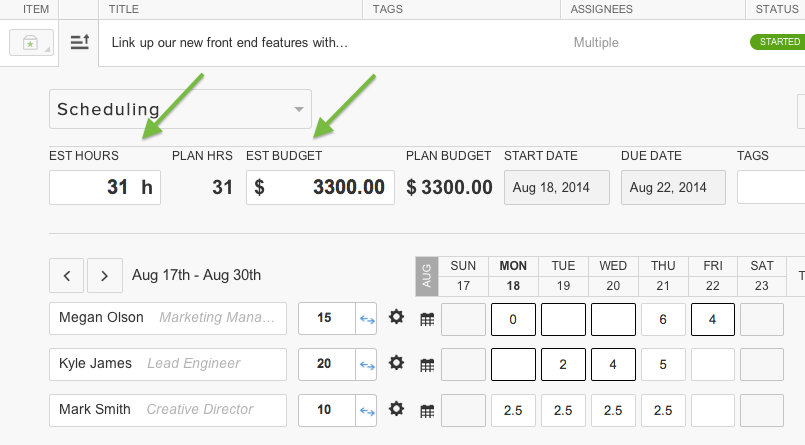Click the Est Budget input field
The height and width of the screenshot is (445, 805).
[320, 187]
